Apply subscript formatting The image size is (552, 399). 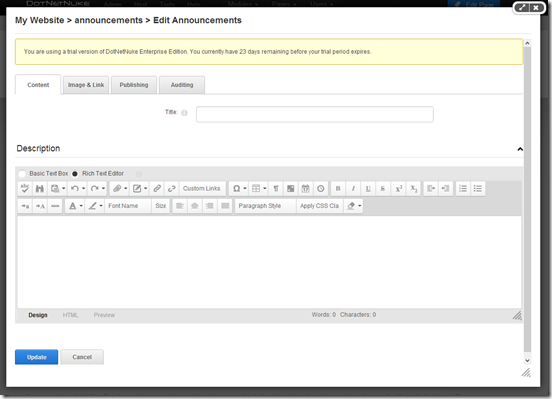pyautogui.click(x=414, y=188)
